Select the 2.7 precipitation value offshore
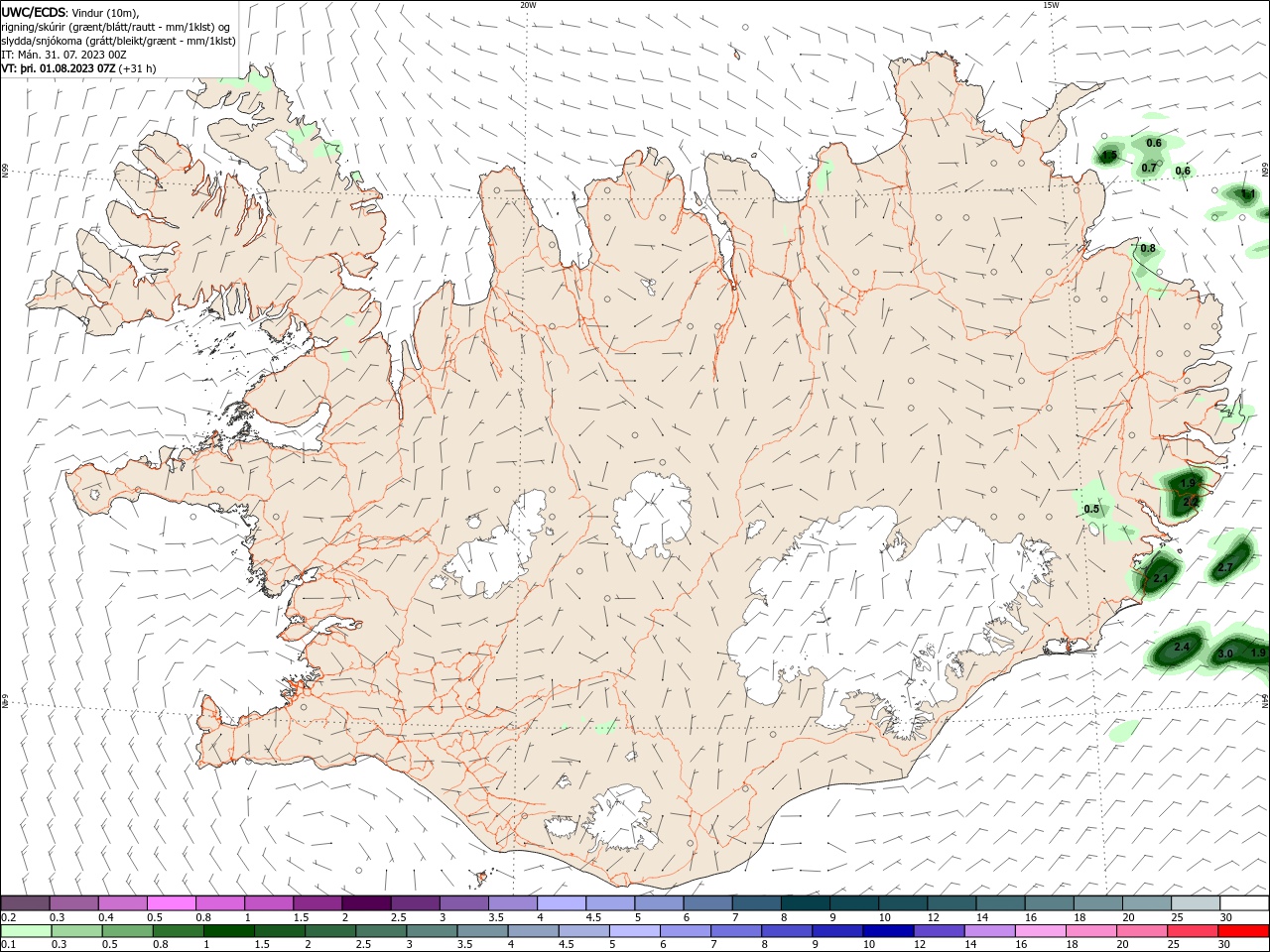1270x952 pixels. click(1225, 567)
